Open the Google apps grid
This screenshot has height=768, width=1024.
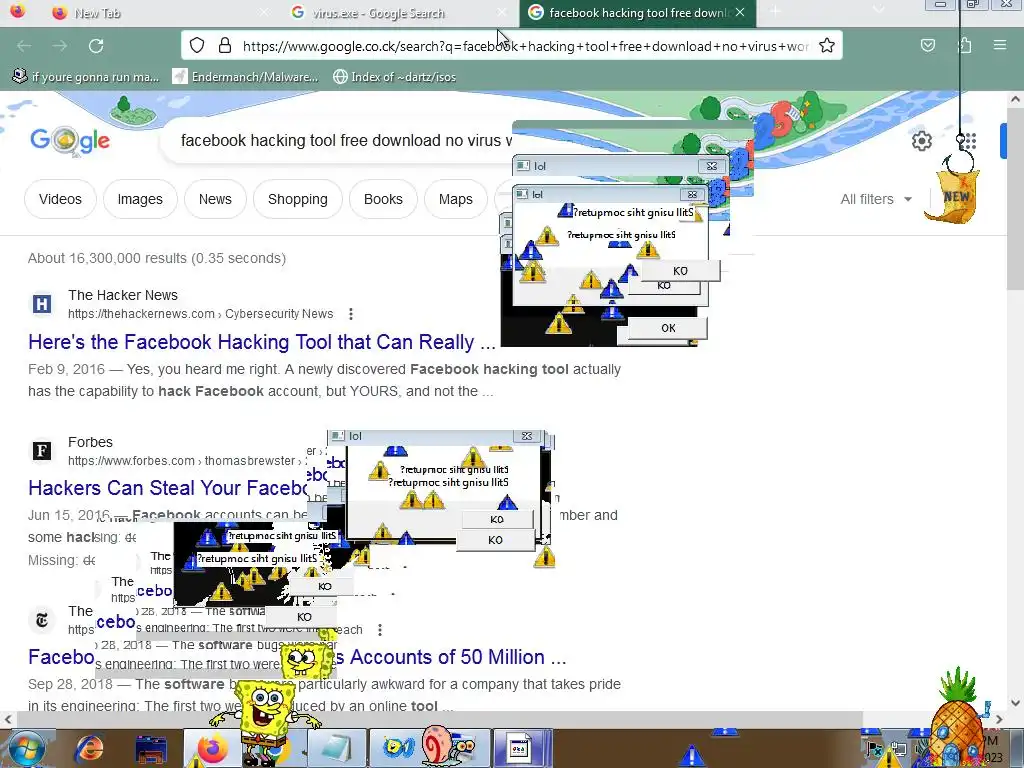(x=967, y=140)
